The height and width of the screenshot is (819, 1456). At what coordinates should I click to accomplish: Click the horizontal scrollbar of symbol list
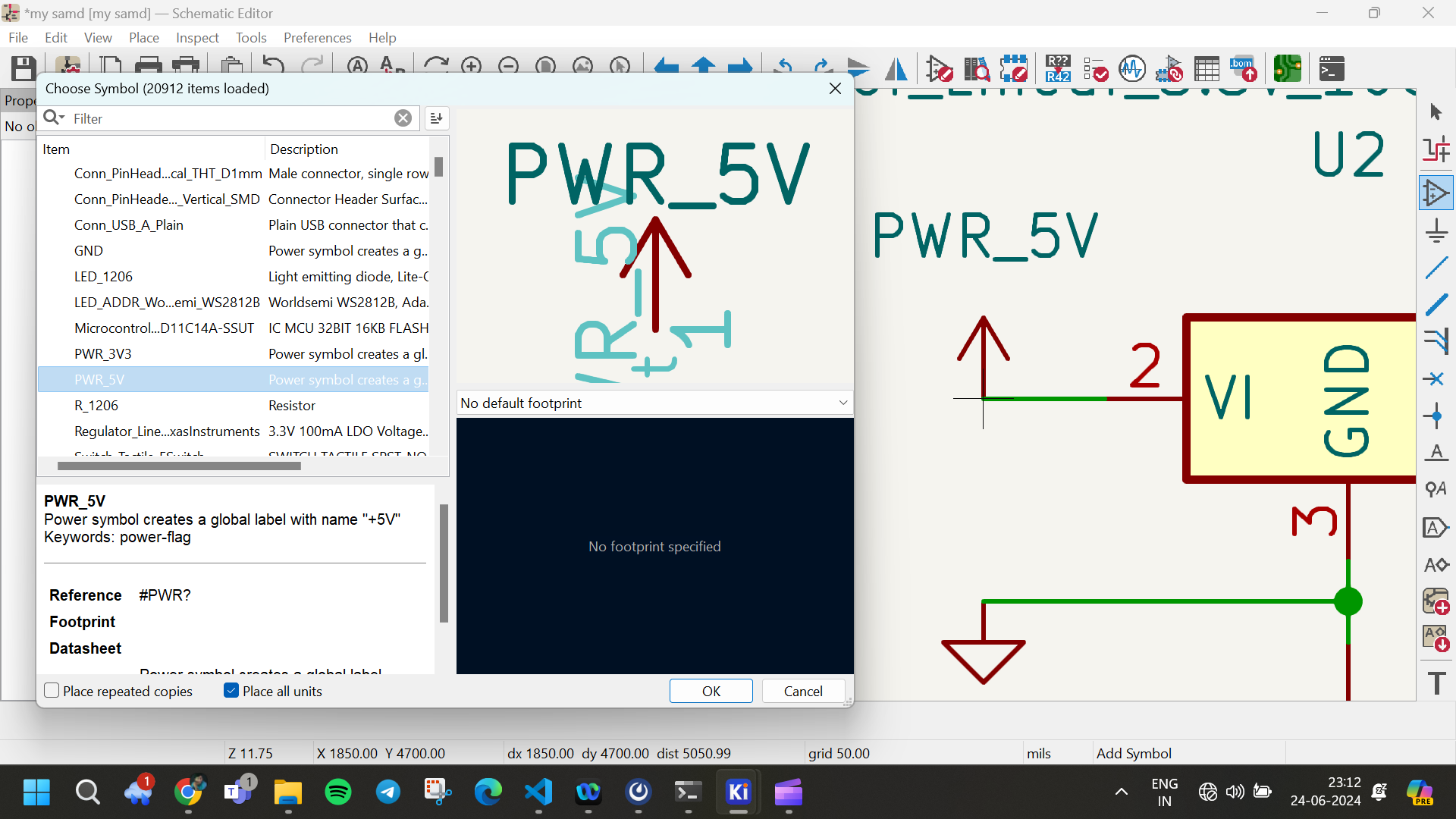179,466
